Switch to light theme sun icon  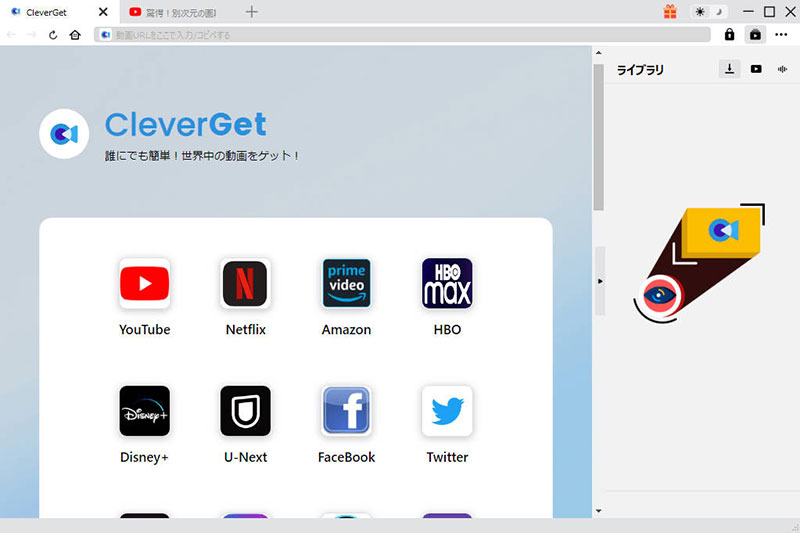(x=700, y=11)
